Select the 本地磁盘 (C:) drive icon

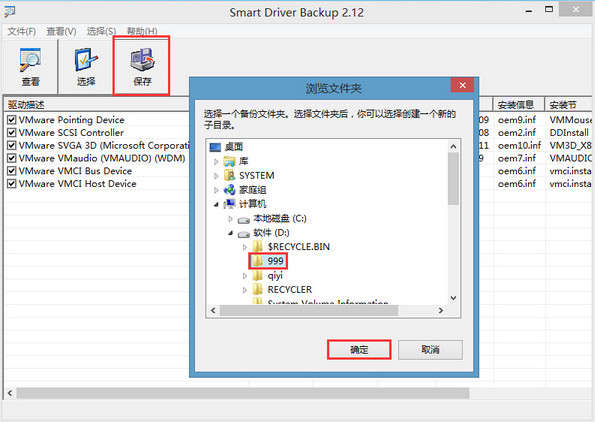[x=244, y=219]
